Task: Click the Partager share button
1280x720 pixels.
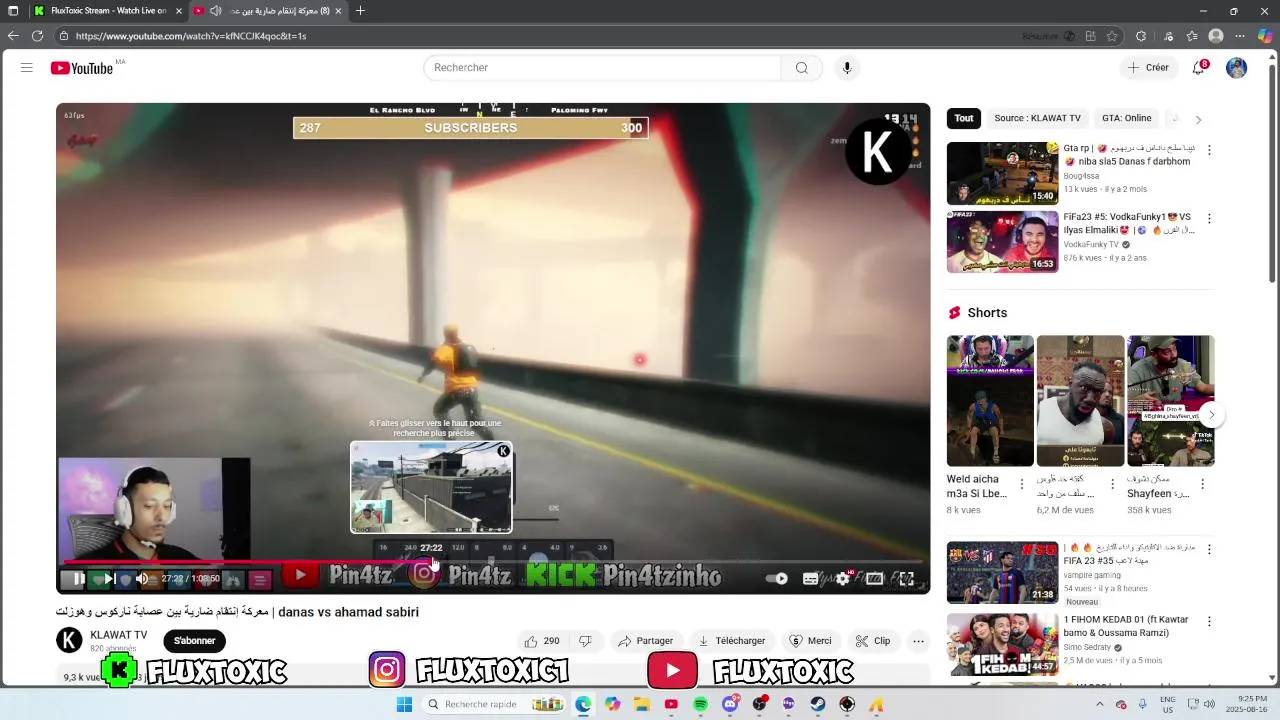Action: click(x=646, y=641)
